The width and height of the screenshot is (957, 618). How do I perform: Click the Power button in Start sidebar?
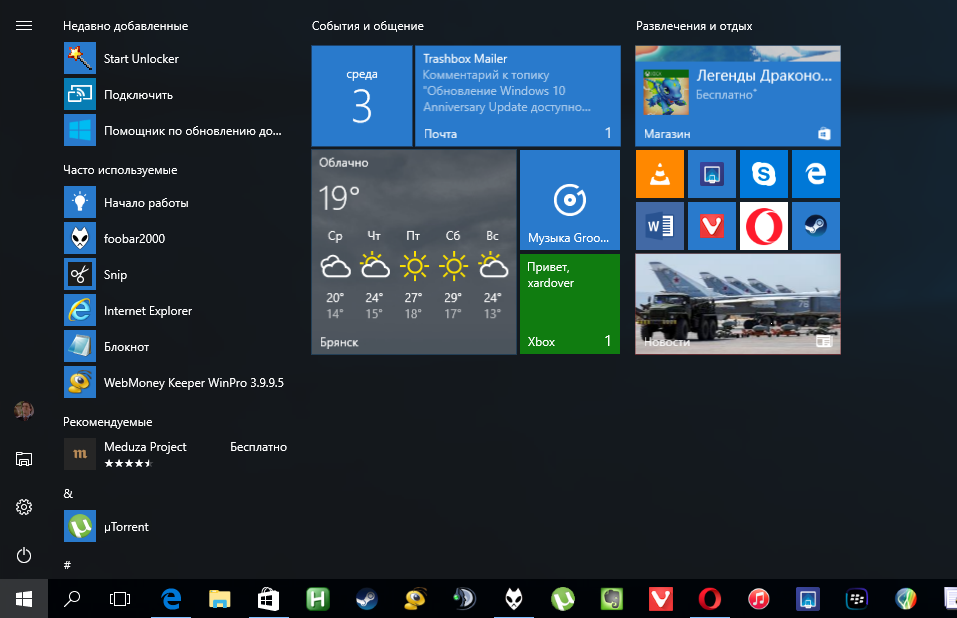click(x=24, y=555)
